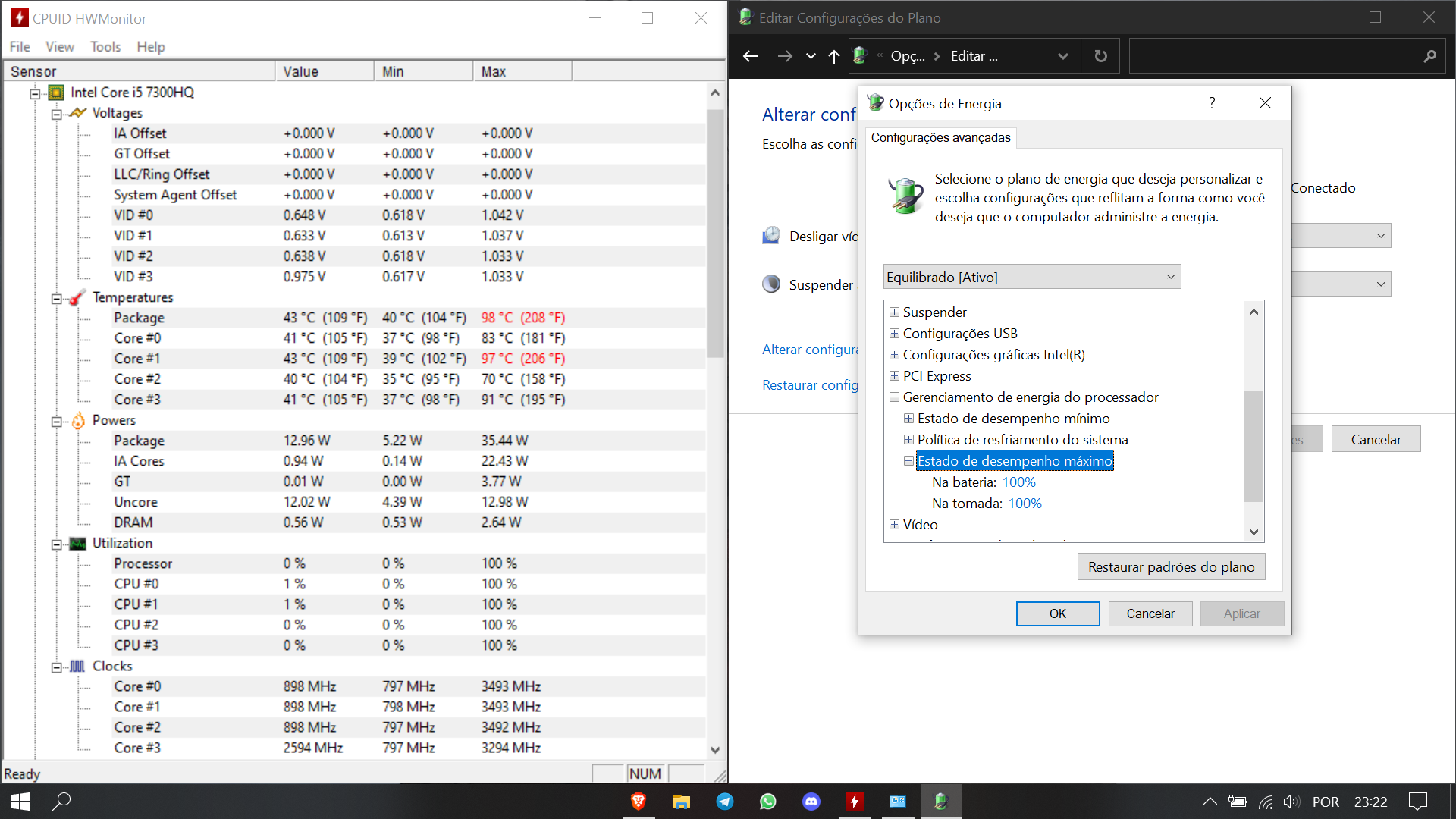Click the Intel Core i5 7300HQ processor chip icon
Viewport: 1456px width, 819px height.
(x=56, y=93)
